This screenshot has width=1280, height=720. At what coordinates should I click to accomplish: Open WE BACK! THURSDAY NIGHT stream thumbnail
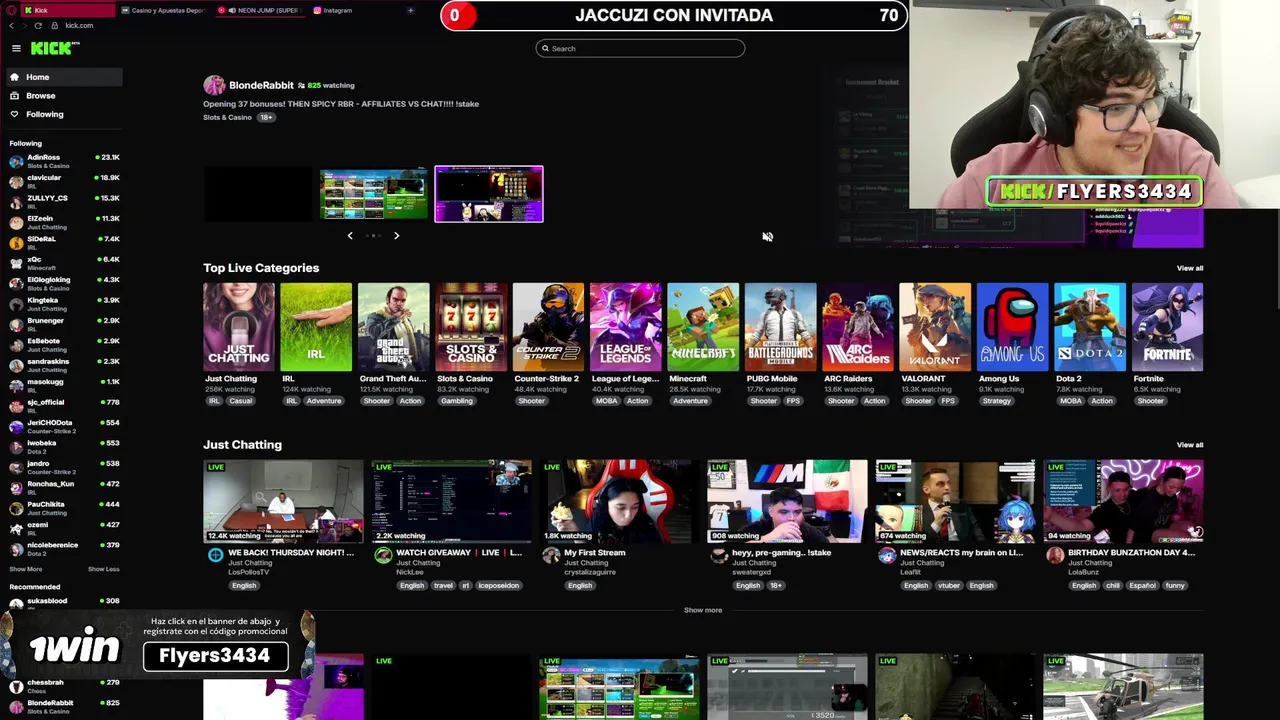(283, 501)
